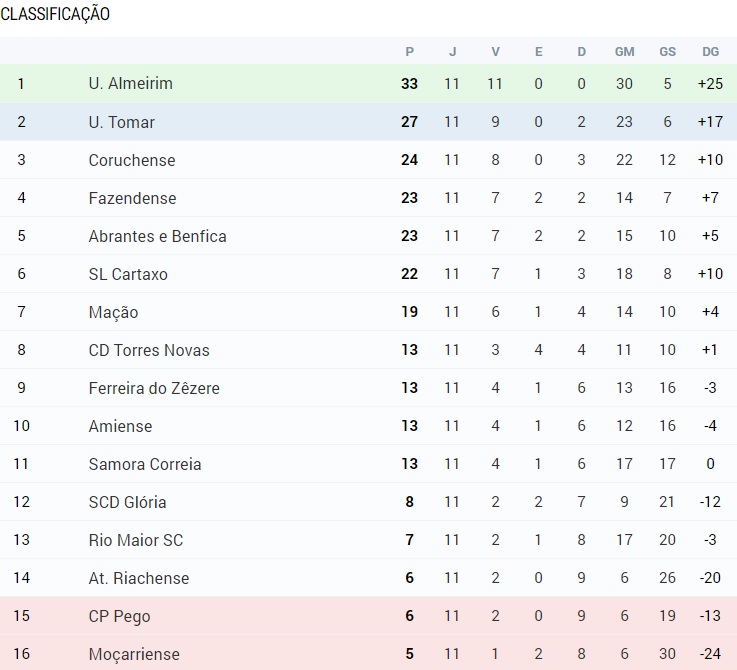Select SL Cartaxo in the standings

click(x=128, y=274)
